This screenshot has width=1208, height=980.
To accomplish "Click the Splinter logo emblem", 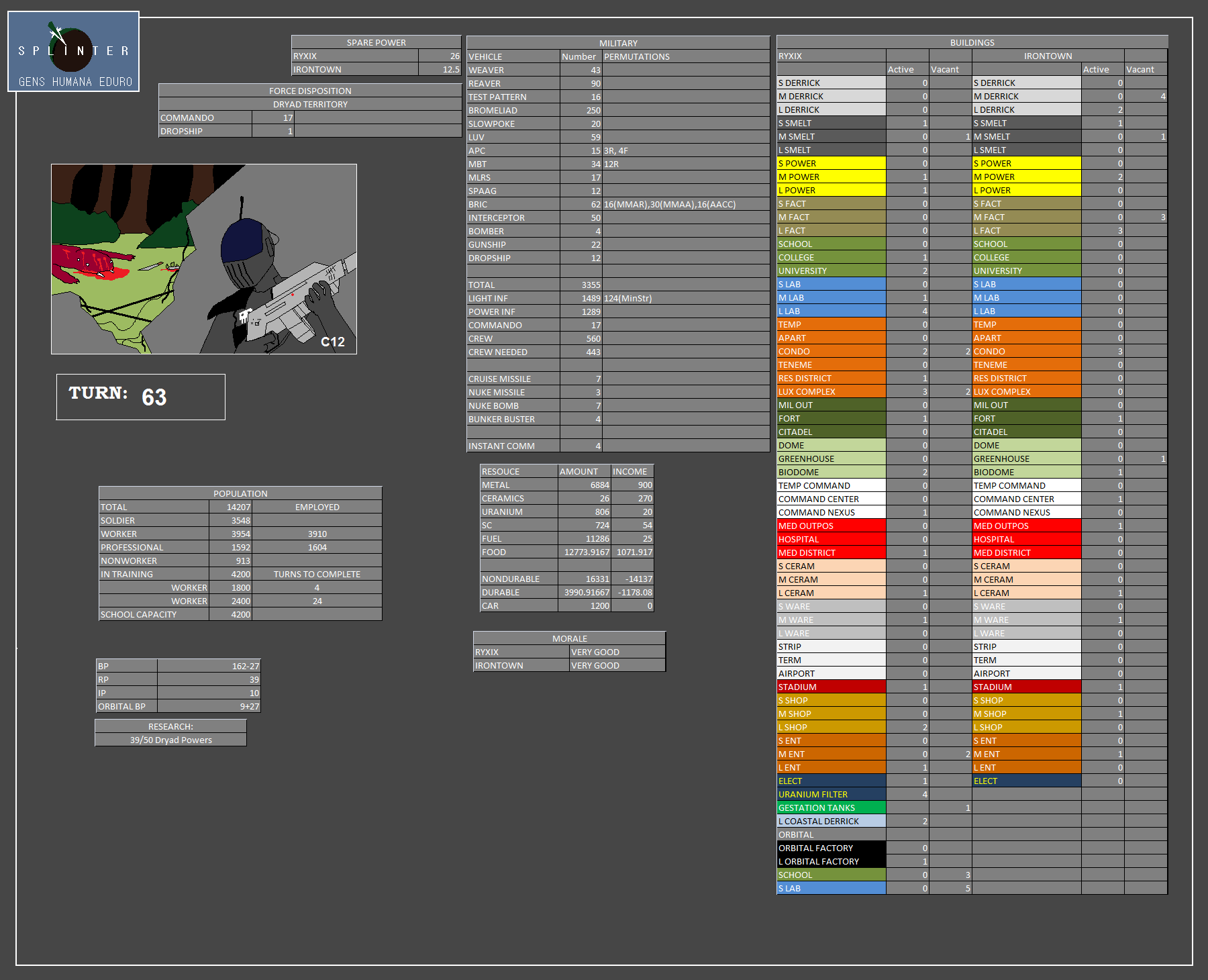I will pyautogui.click(x=73, y=51).
